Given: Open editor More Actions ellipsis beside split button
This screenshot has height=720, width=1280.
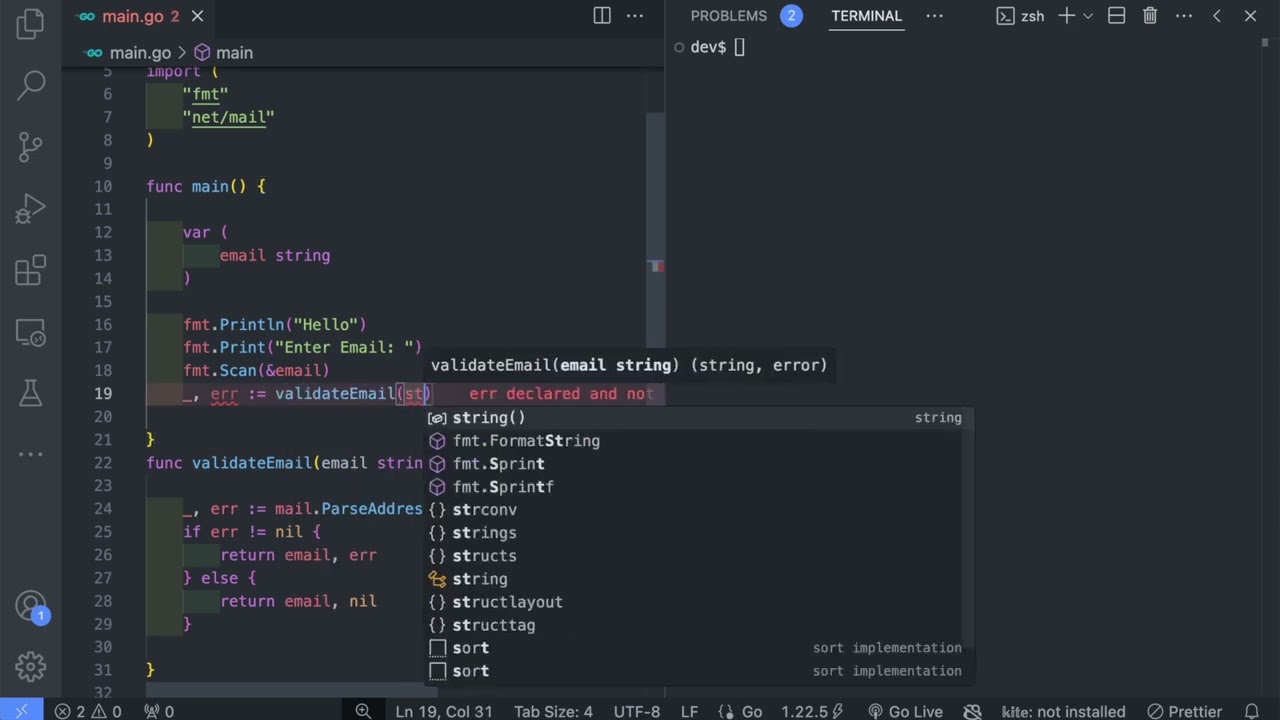Looking at the screenshot, I should (635, 16).
